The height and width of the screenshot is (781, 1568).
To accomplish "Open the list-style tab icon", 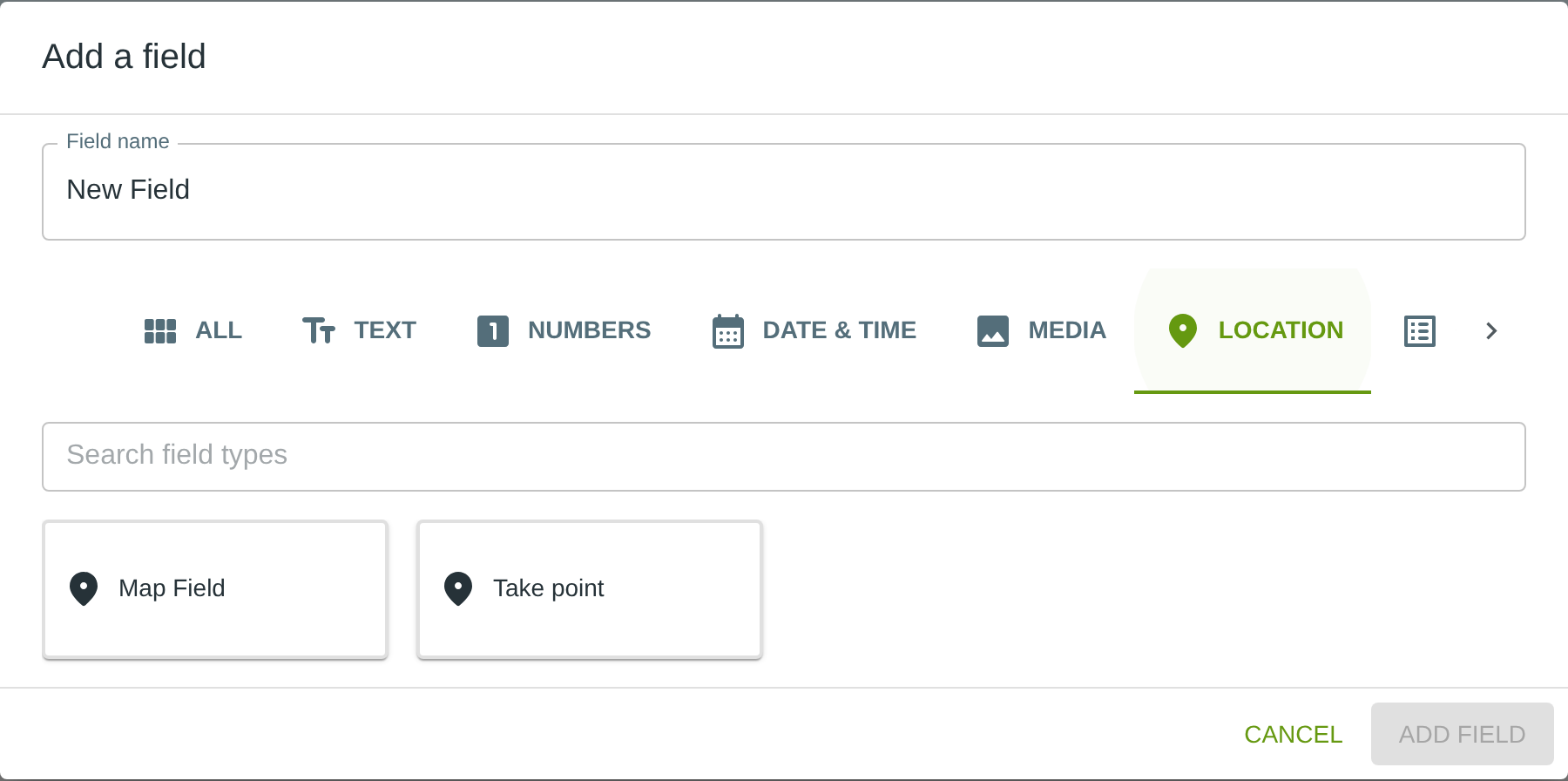I will (x=1420, y=331).
